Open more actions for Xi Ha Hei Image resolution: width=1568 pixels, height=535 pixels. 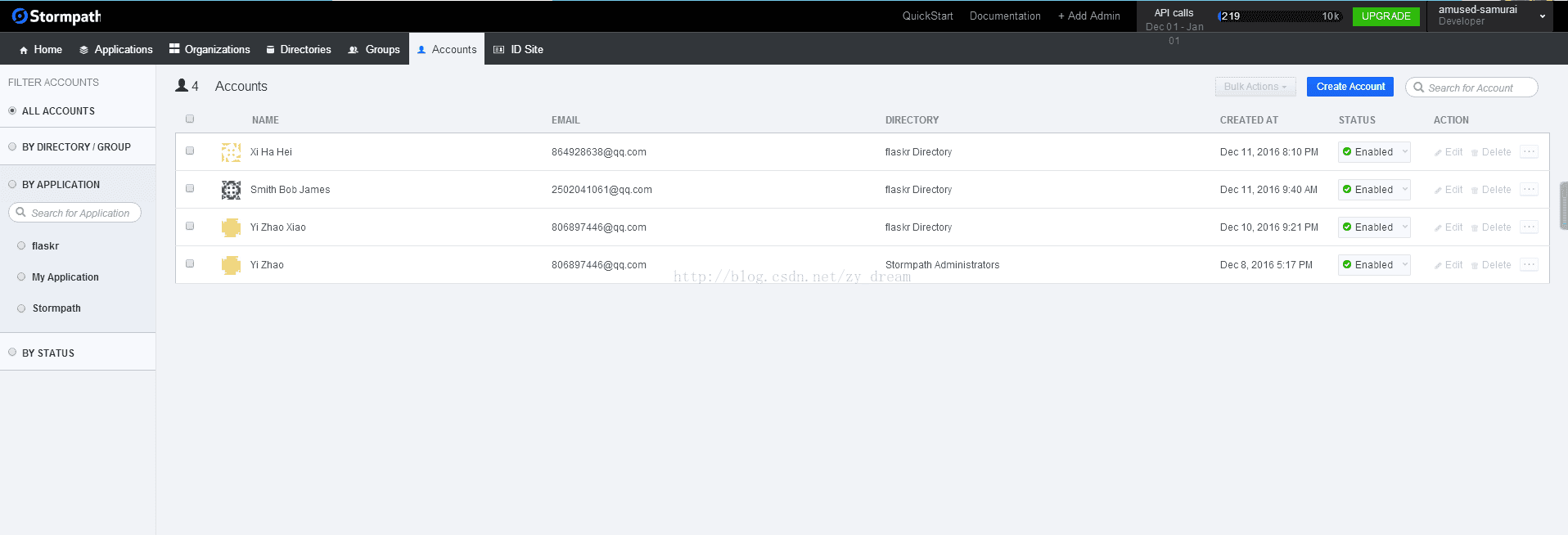[1529, 152]
